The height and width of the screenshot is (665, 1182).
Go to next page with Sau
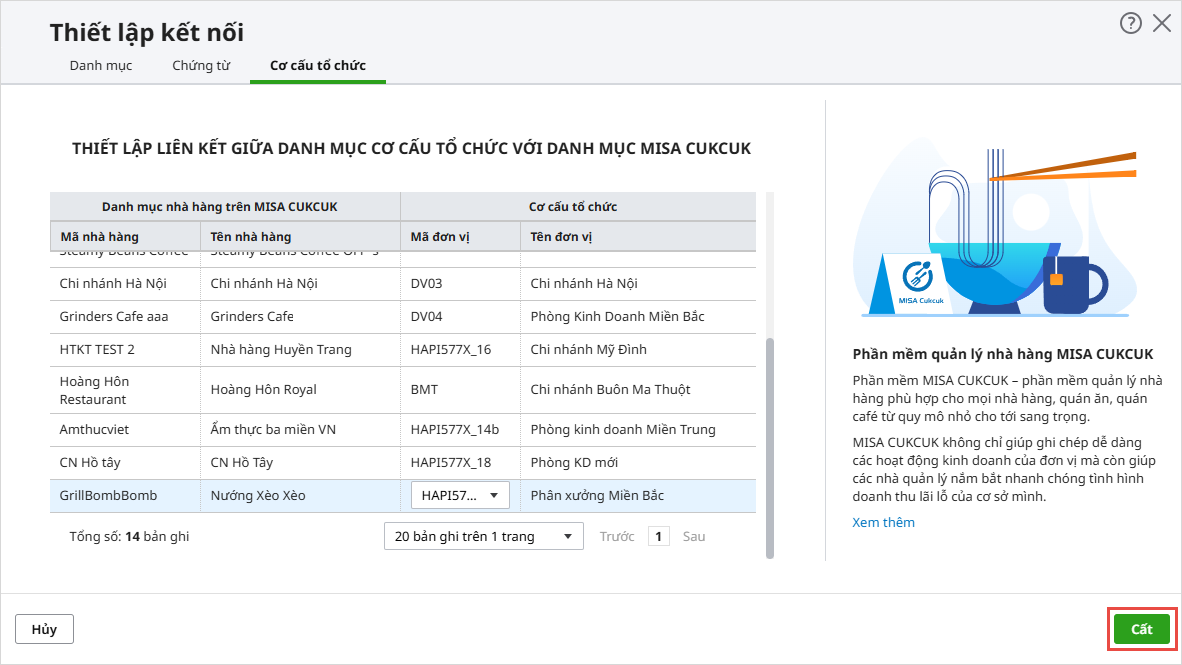(694, 537)
